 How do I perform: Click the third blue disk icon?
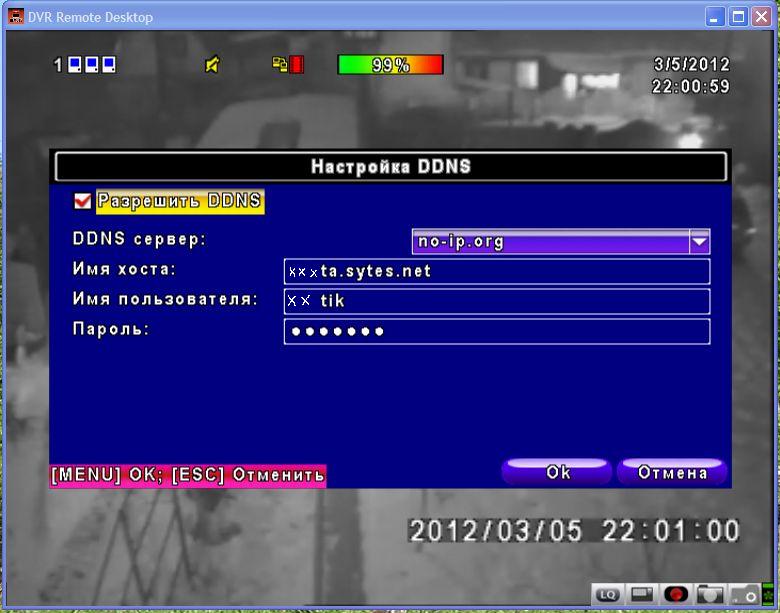pos(108,64)
